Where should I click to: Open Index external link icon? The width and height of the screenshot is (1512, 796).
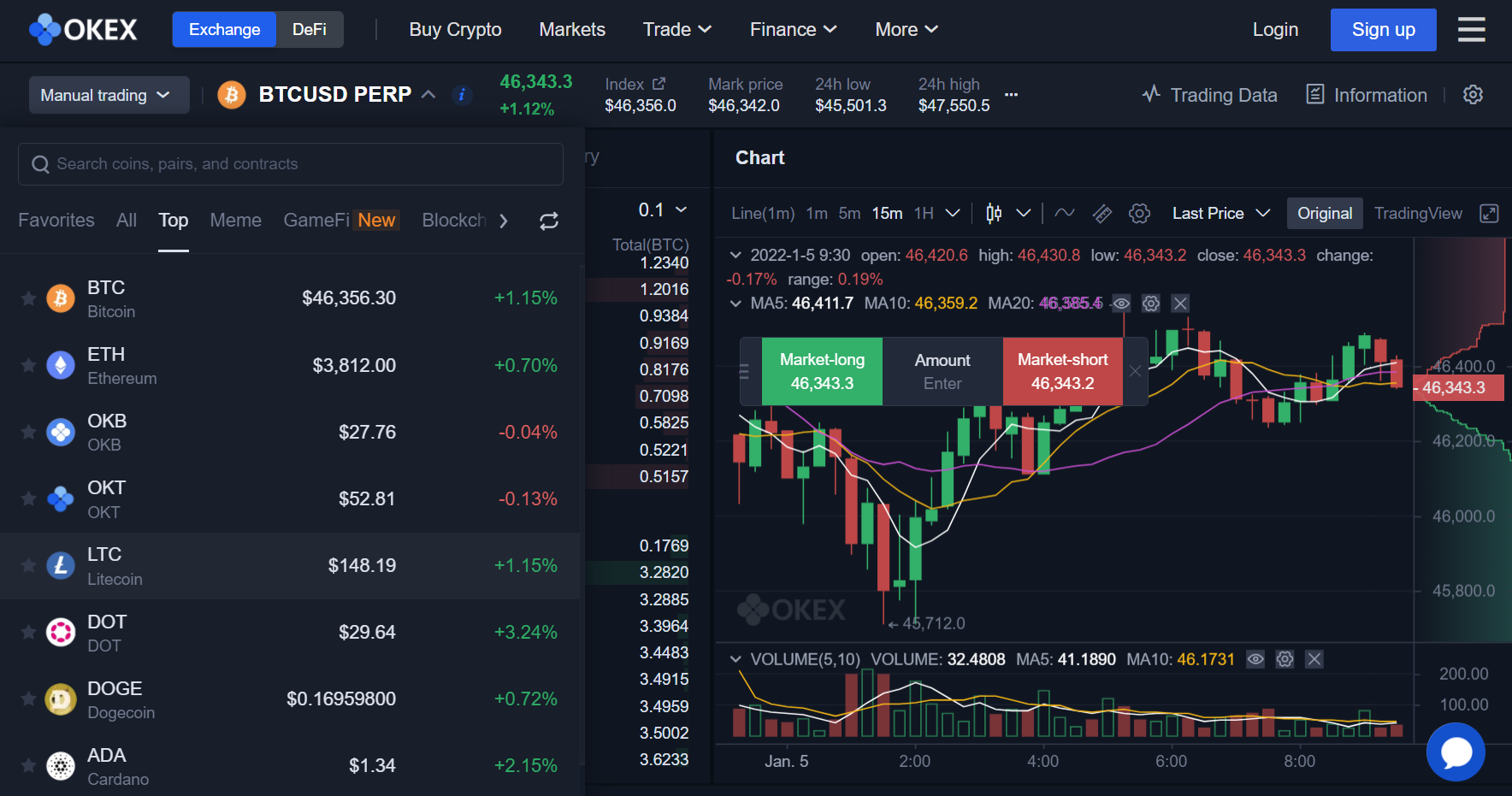pos(659,84)
